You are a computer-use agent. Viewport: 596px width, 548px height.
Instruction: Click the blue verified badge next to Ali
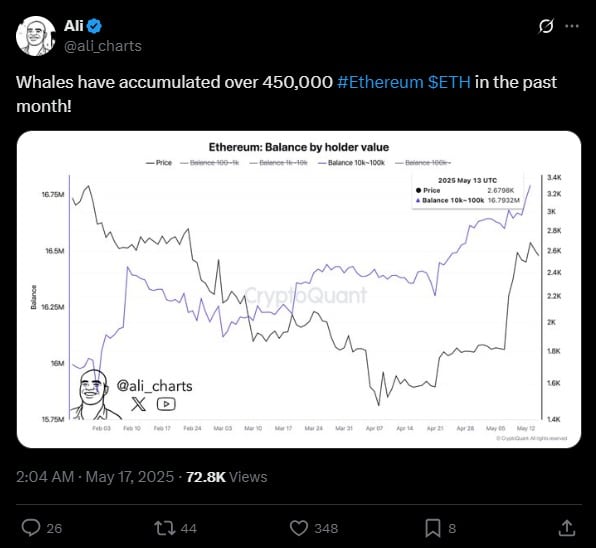(x=94, y=26)
